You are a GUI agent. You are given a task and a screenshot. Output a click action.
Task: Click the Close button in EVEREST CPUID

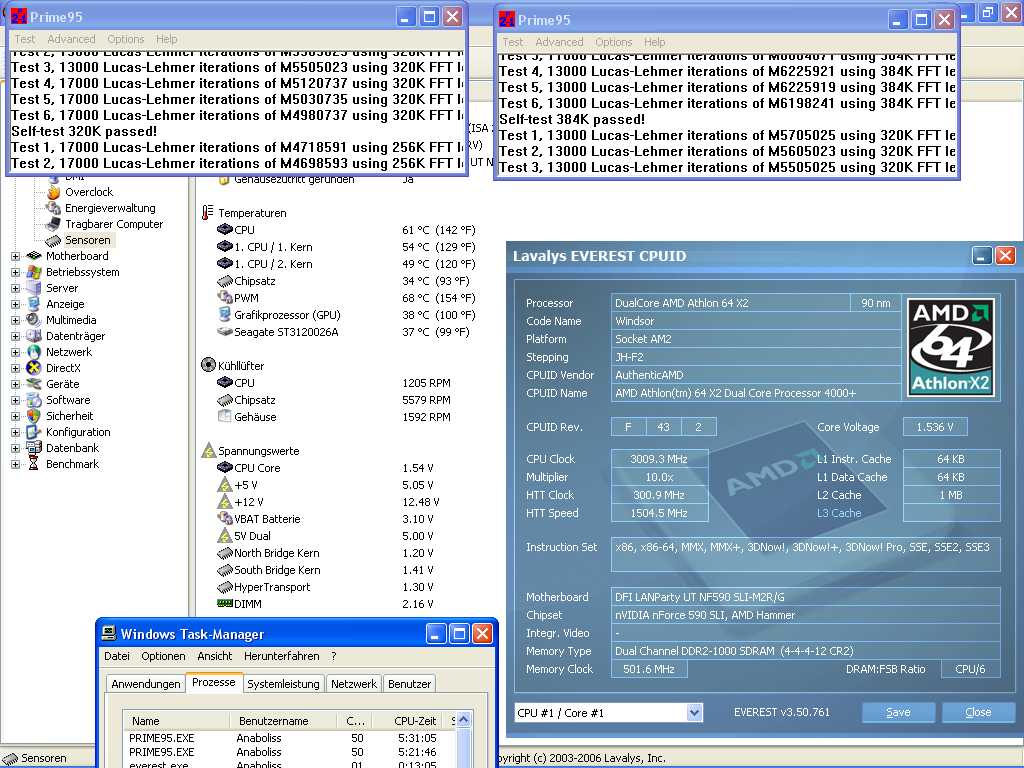coord(978,712)
